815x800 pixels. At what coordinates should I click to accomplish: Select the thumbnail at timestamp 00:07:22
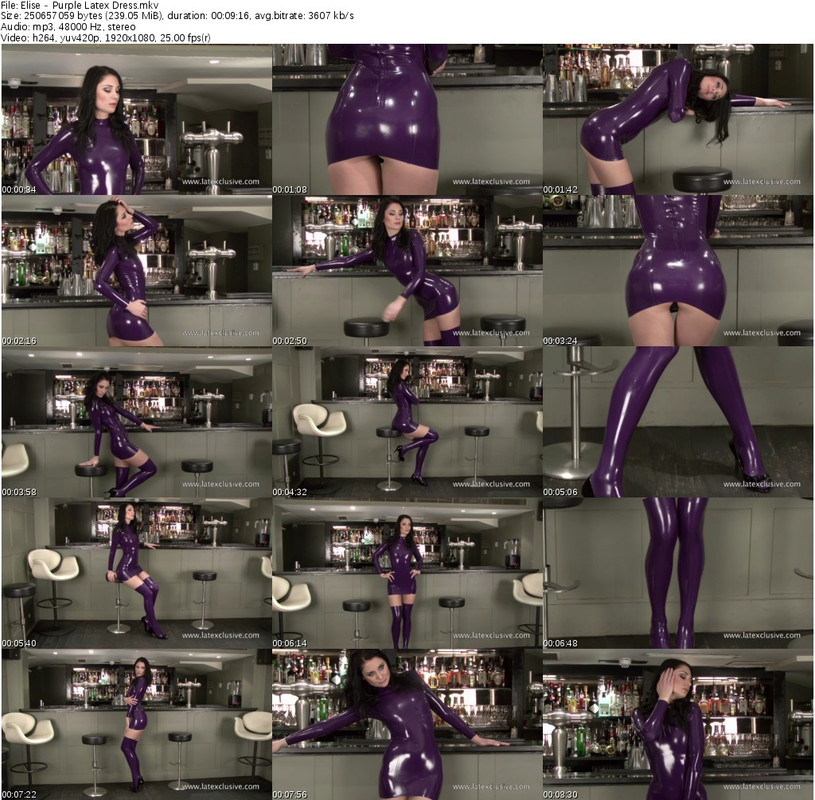(x=136, y=725)
